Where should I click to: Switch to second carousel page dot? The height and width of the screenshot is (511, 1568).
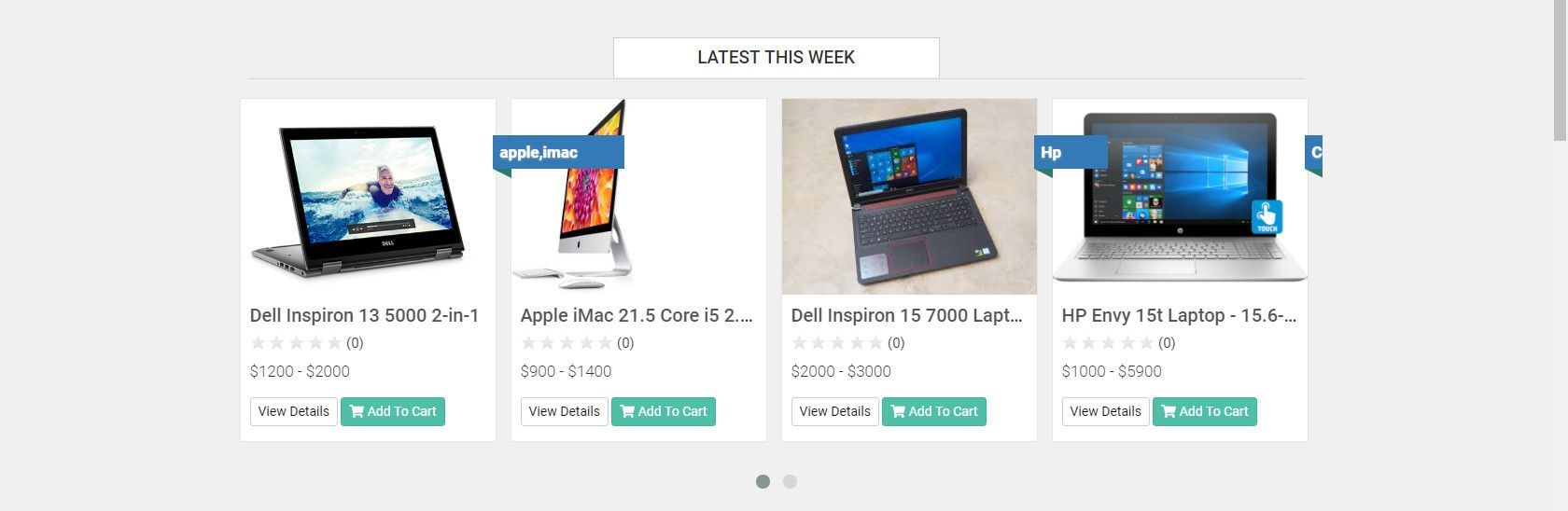[x=790, y=481]
